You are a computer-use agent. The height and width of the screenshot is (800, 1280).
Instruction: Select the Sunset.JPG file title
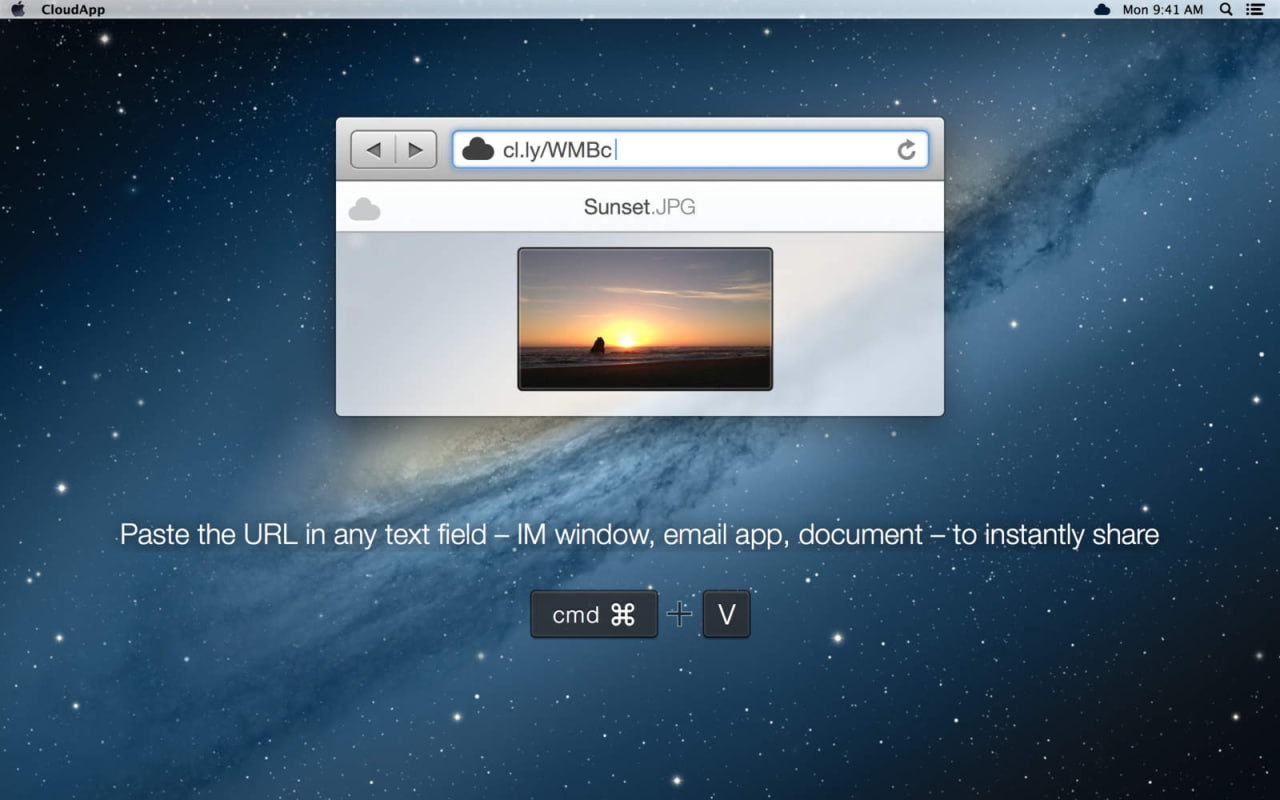pos(639,207)
